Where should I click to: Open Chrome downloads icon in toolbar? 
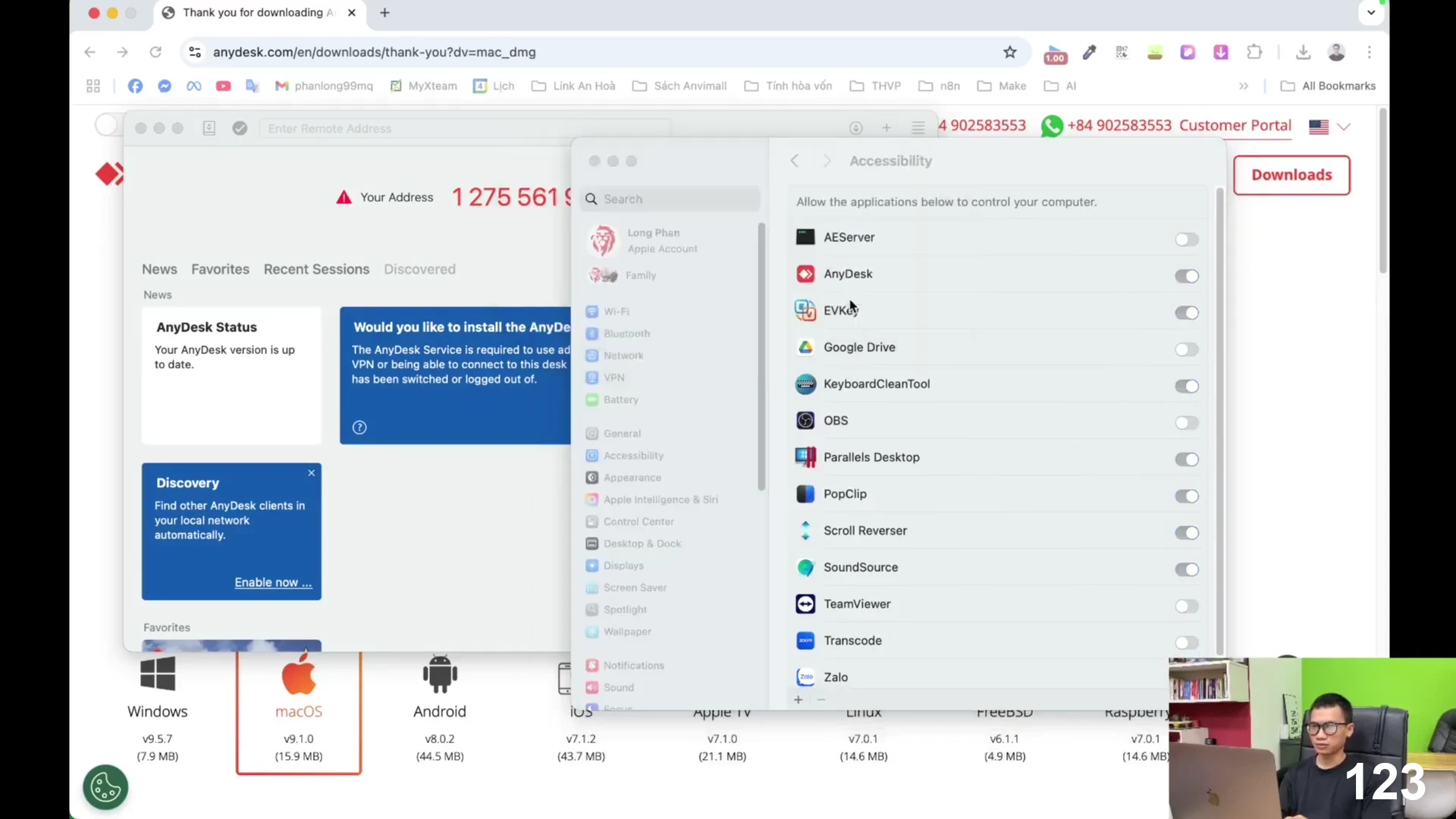(x=1303, y=52)
